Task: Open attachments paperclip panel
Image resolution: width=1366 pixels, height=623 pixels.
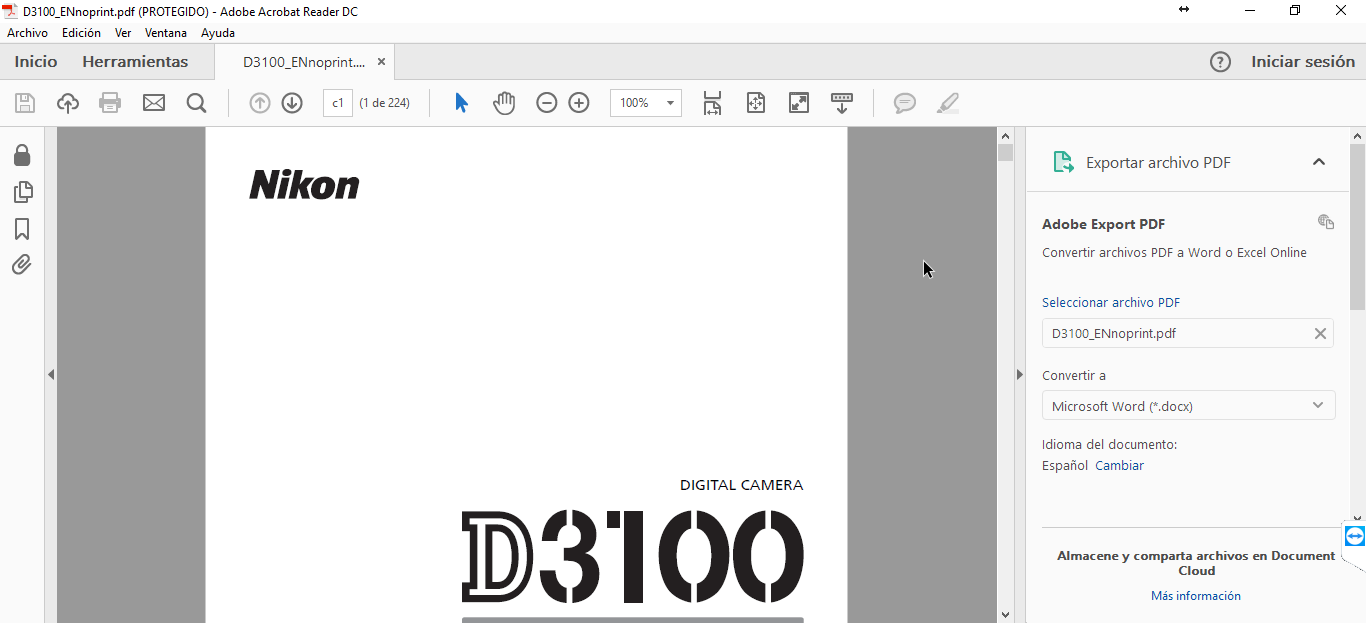Action: (x=22, y=265)
